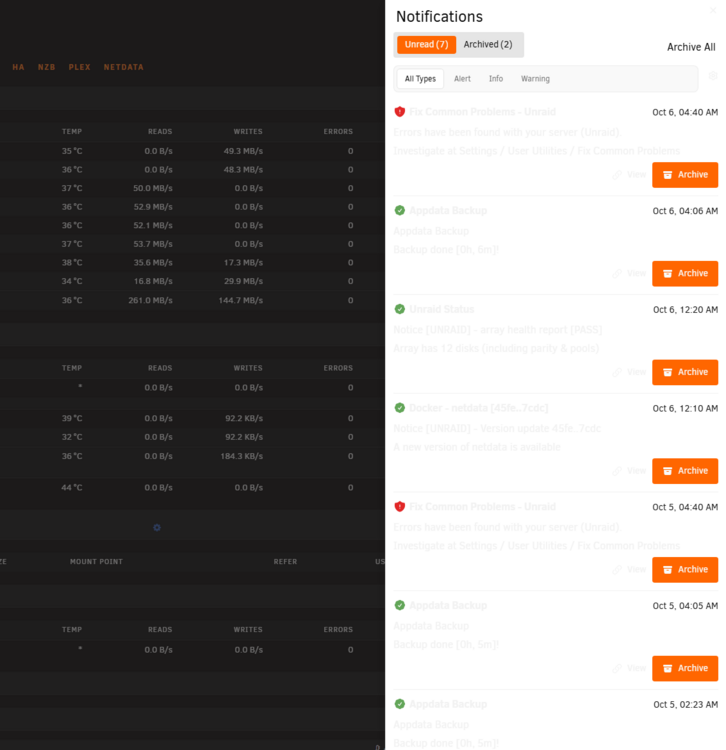Click green check icon on Oct 5, 04:05 AM backup
The height and width of the screenshot is (750, 726).
[400, 606]
